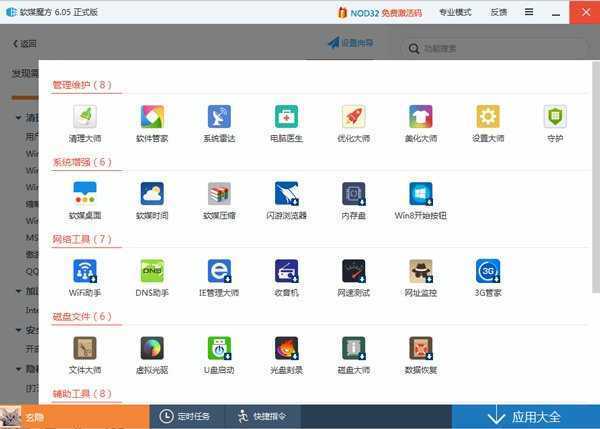Open 守护 shield icon
Image resolution: width=600 pixels, height=429 pixels.
coord(555,116)
